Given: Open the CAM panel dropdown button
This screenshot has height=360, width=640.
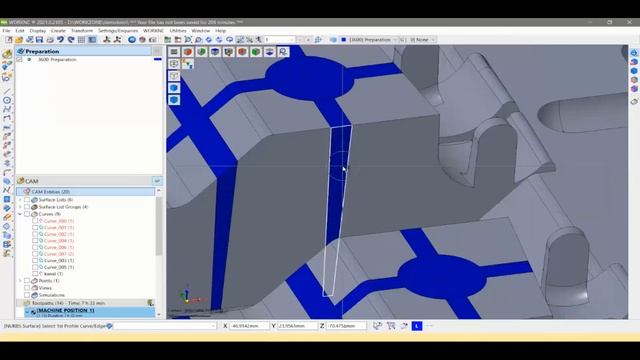Looking at the screenshot, I should [157, 181].
